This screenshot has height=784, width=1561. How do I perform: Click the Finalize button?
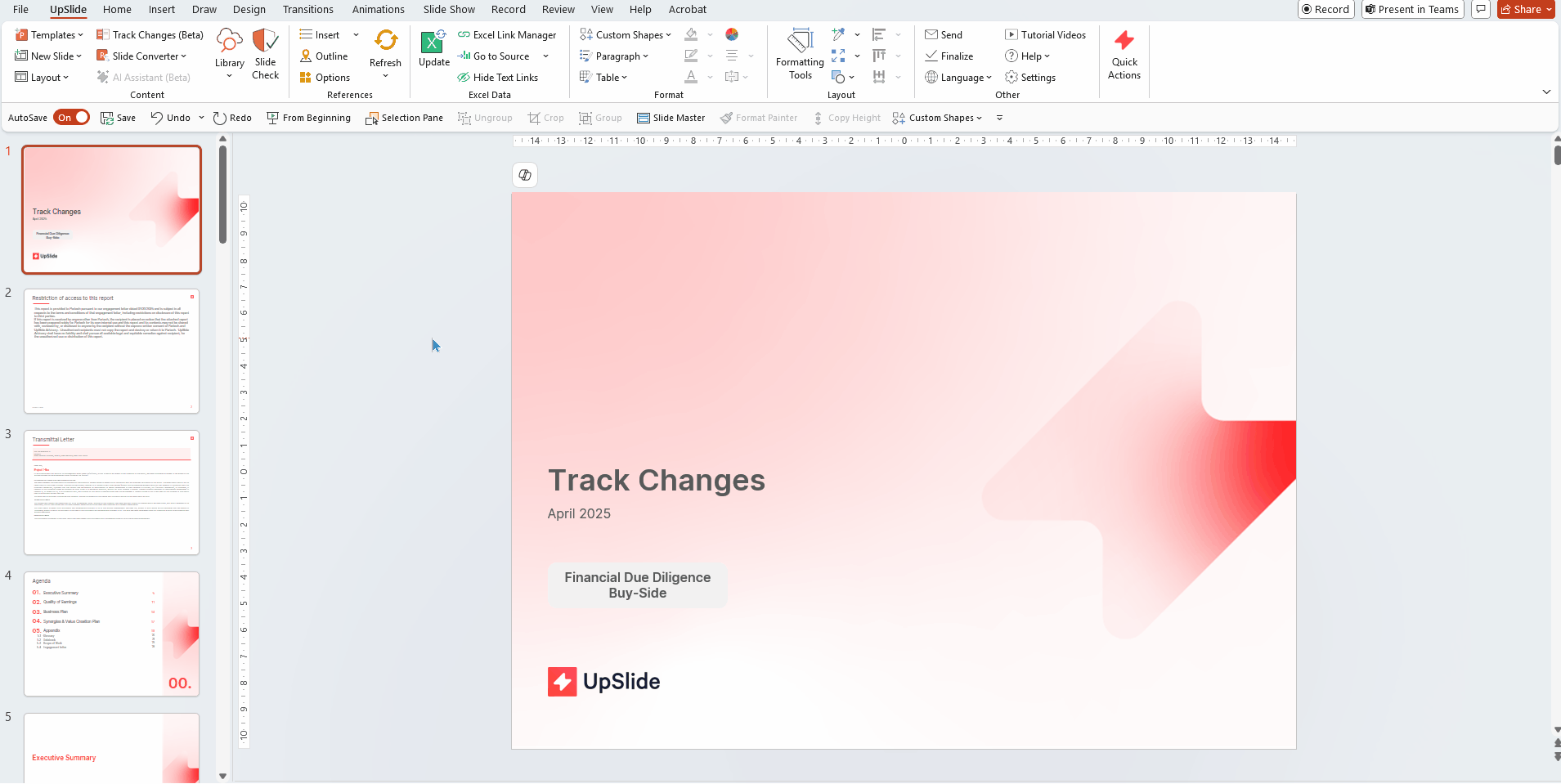coord(949,56)
